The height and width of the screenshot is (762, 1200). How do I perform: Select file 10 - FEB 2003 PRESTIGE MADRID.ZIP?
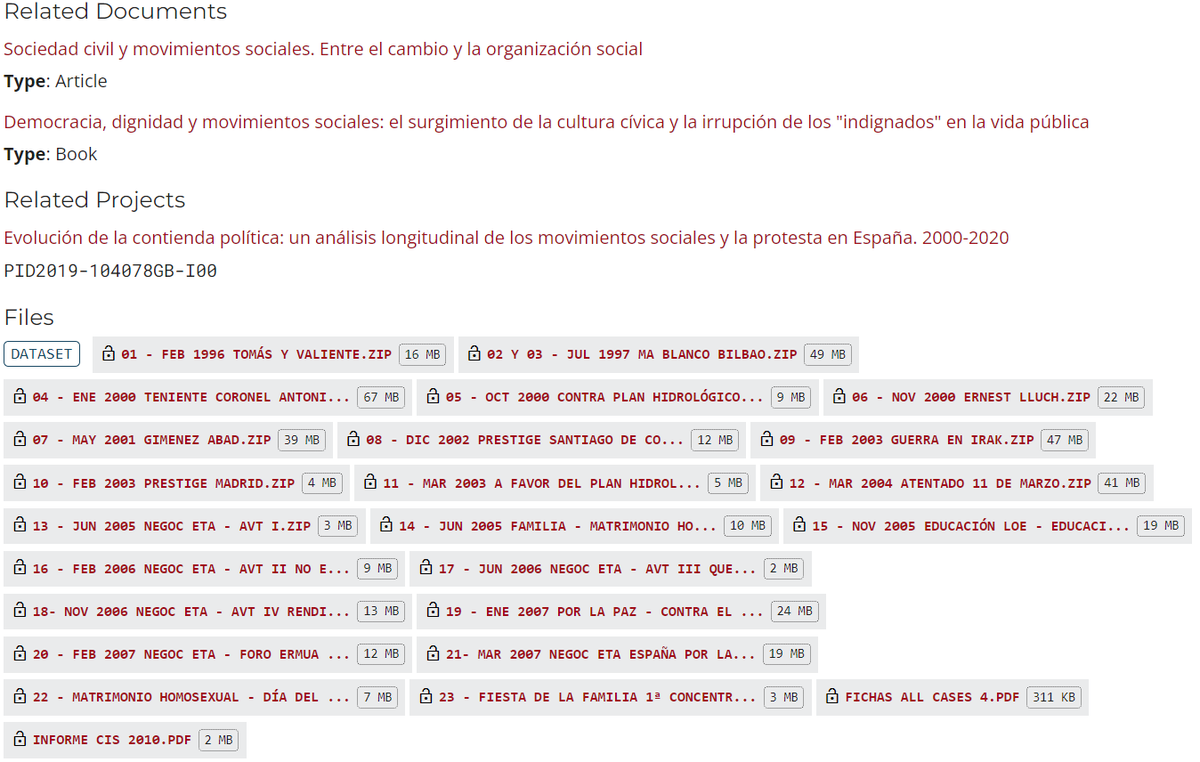pyautogui.click(x=150, y=482)
